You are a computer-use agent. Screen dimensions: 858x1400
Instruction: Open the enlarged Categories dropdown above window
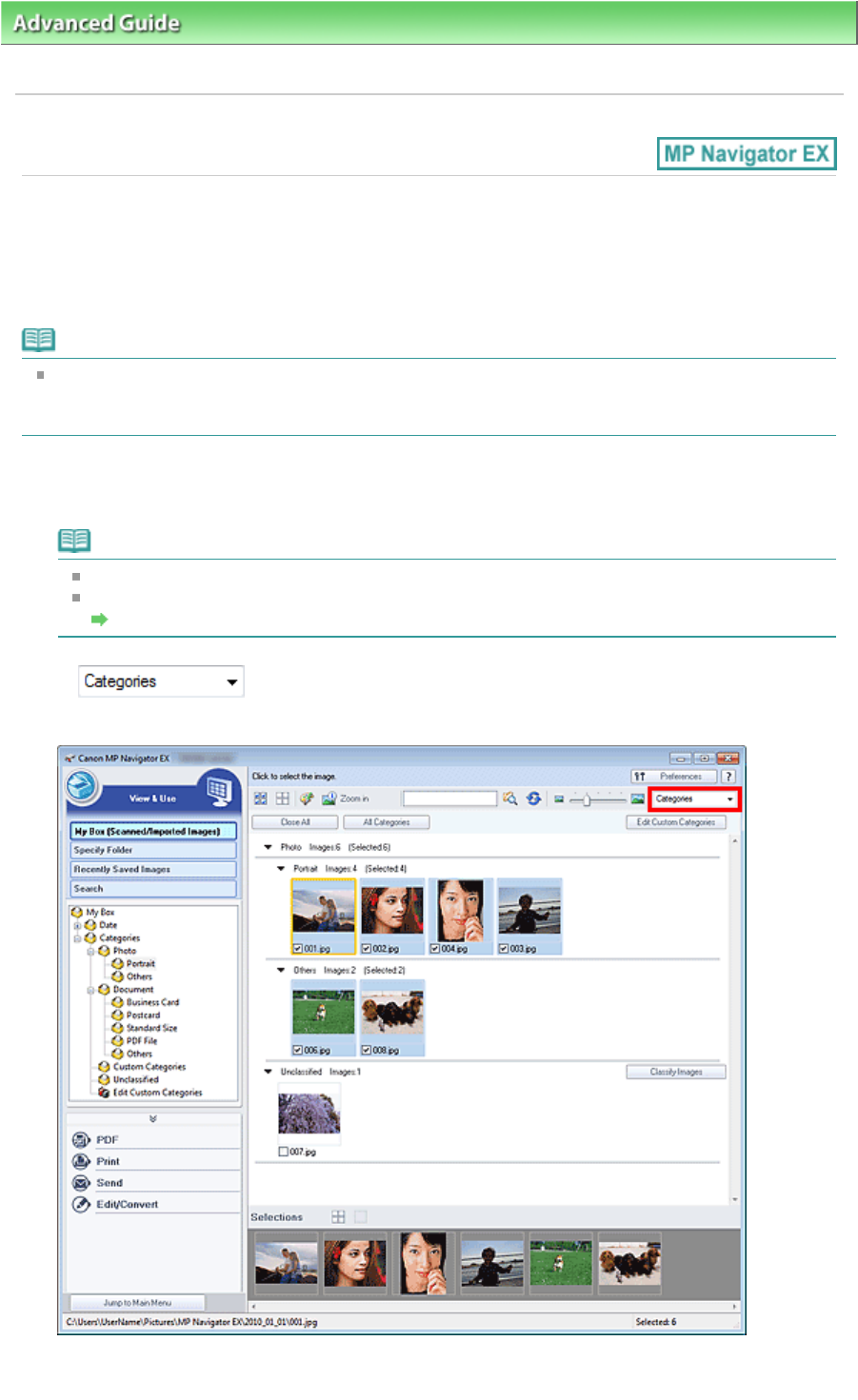[161, 681]
